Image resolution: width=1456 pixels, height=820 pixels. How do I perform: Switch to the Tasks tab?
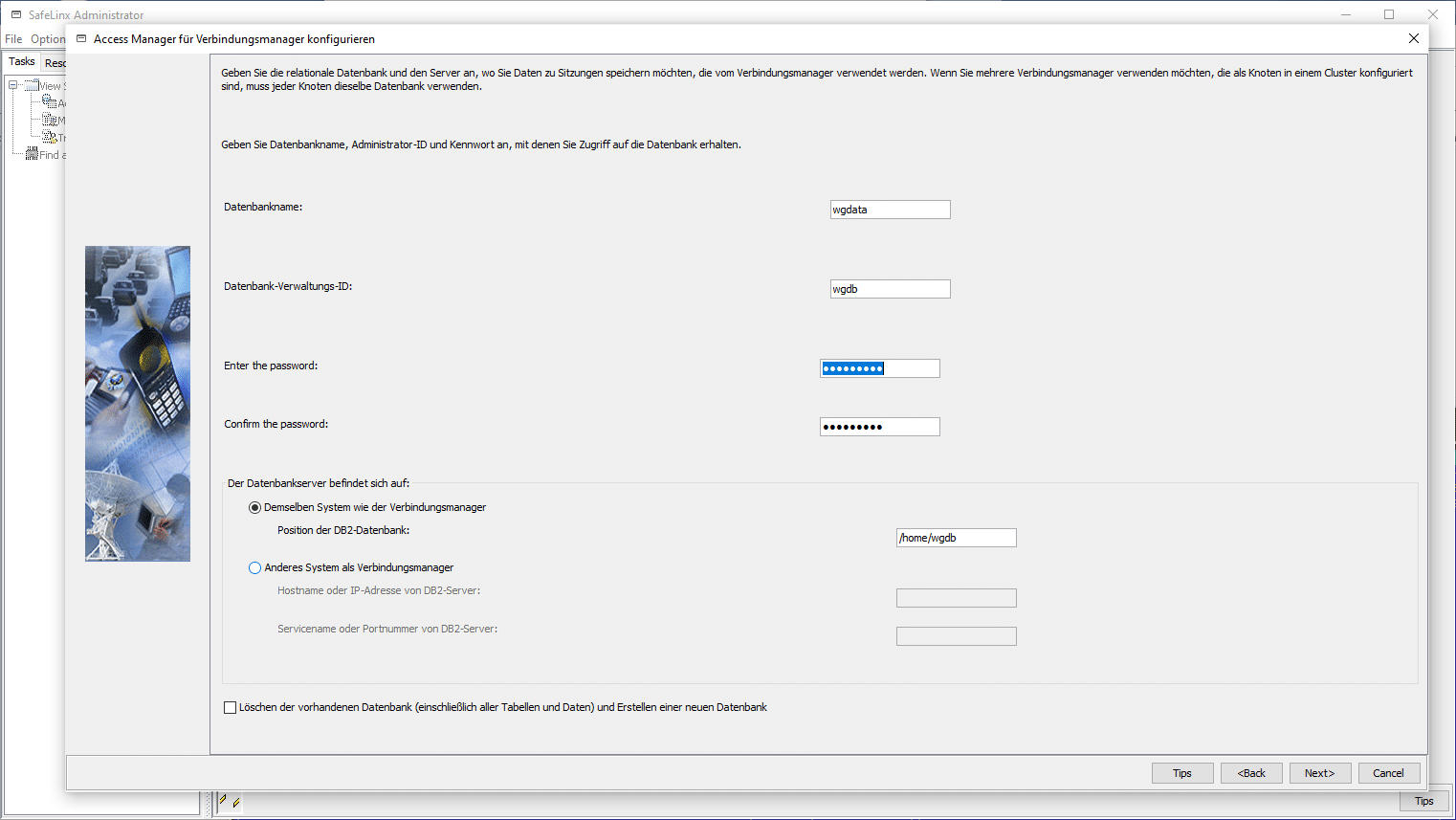tap(22, 62)
